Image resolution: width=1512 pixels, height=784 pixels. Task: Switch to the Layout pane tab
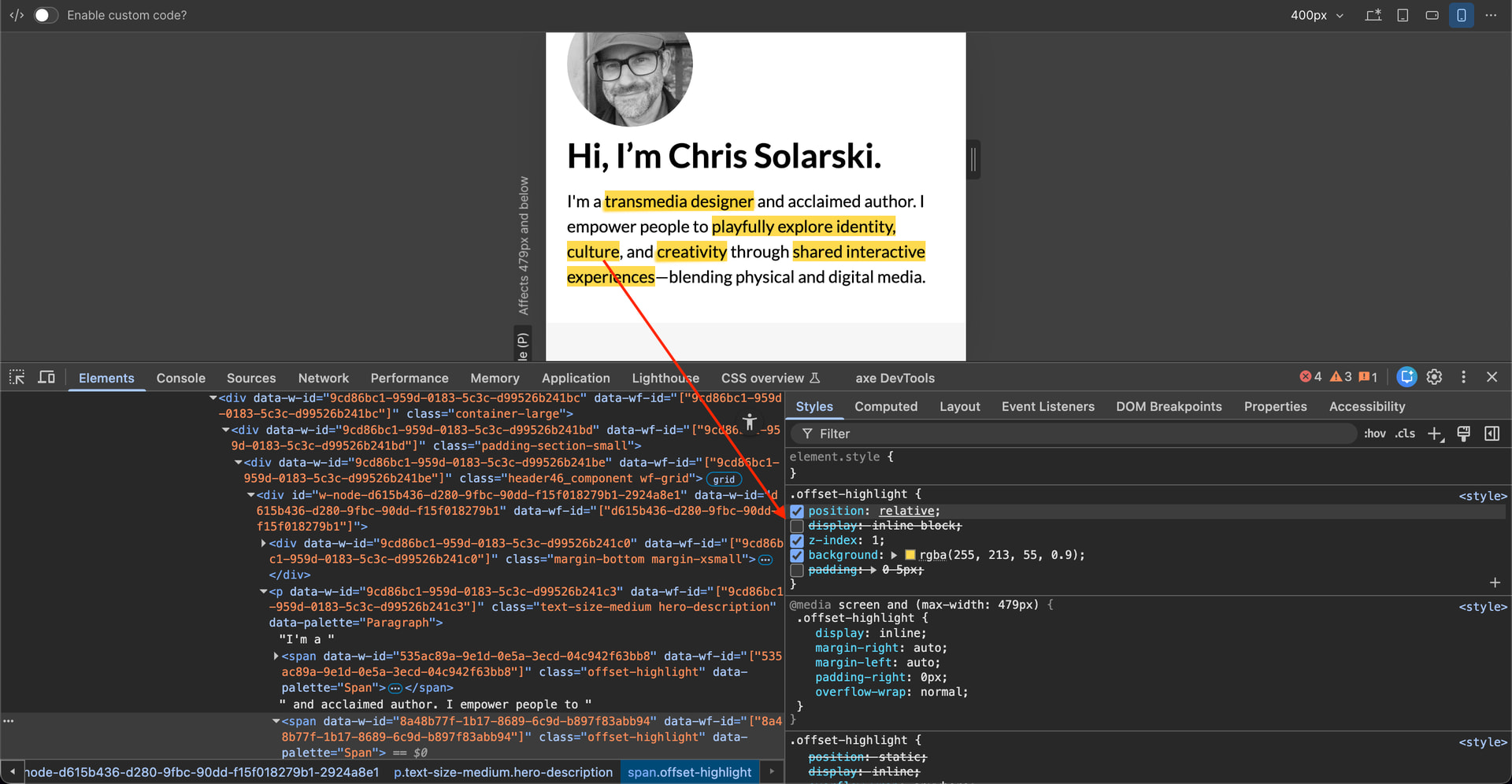coord(960,407)
